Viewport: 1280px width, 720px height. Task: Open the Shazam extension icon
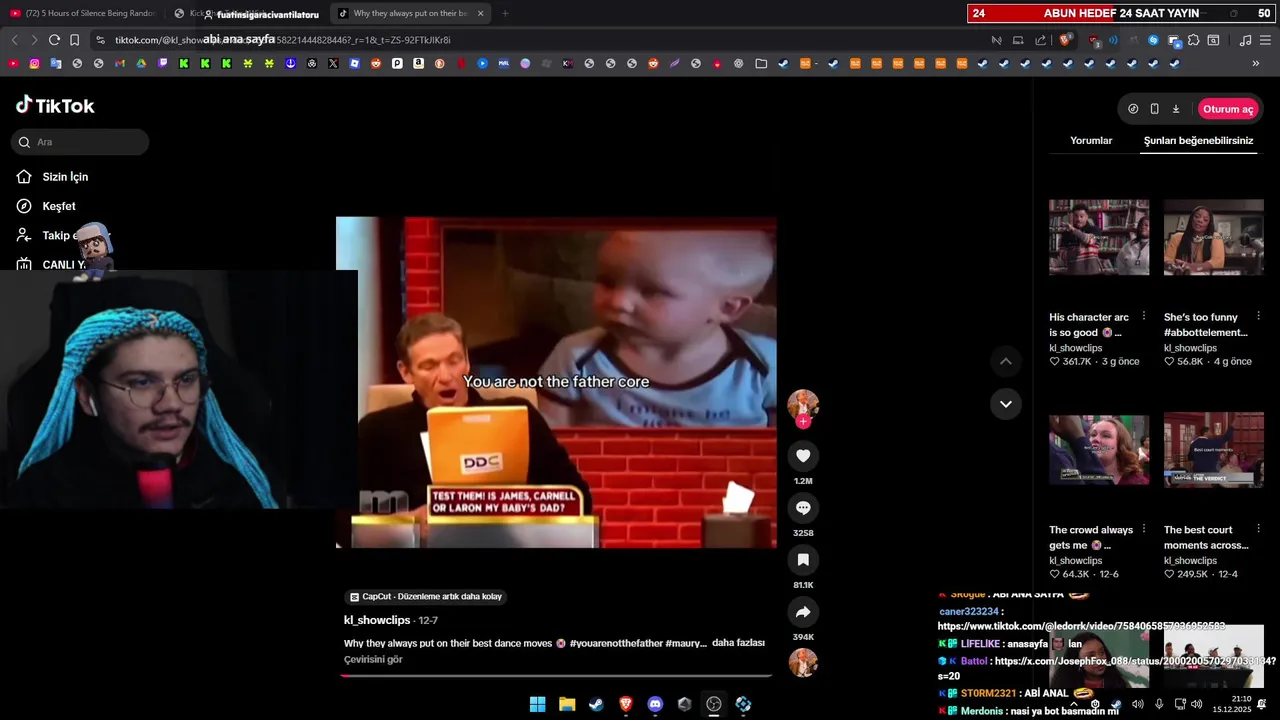pyautogui.click(x=1153, y=40)
